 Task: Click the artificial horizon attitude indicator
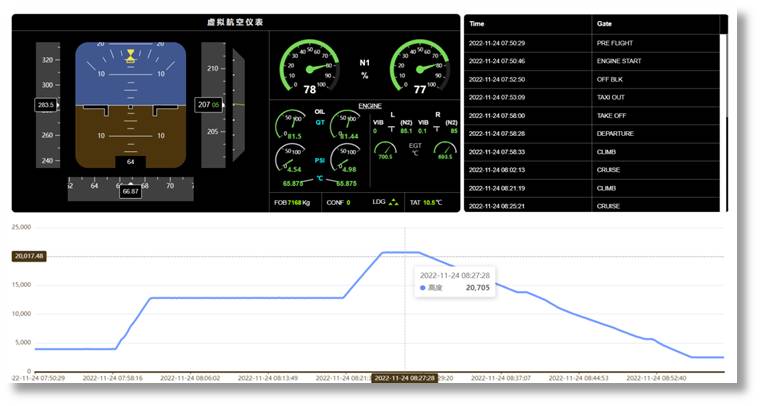(130, 104)
